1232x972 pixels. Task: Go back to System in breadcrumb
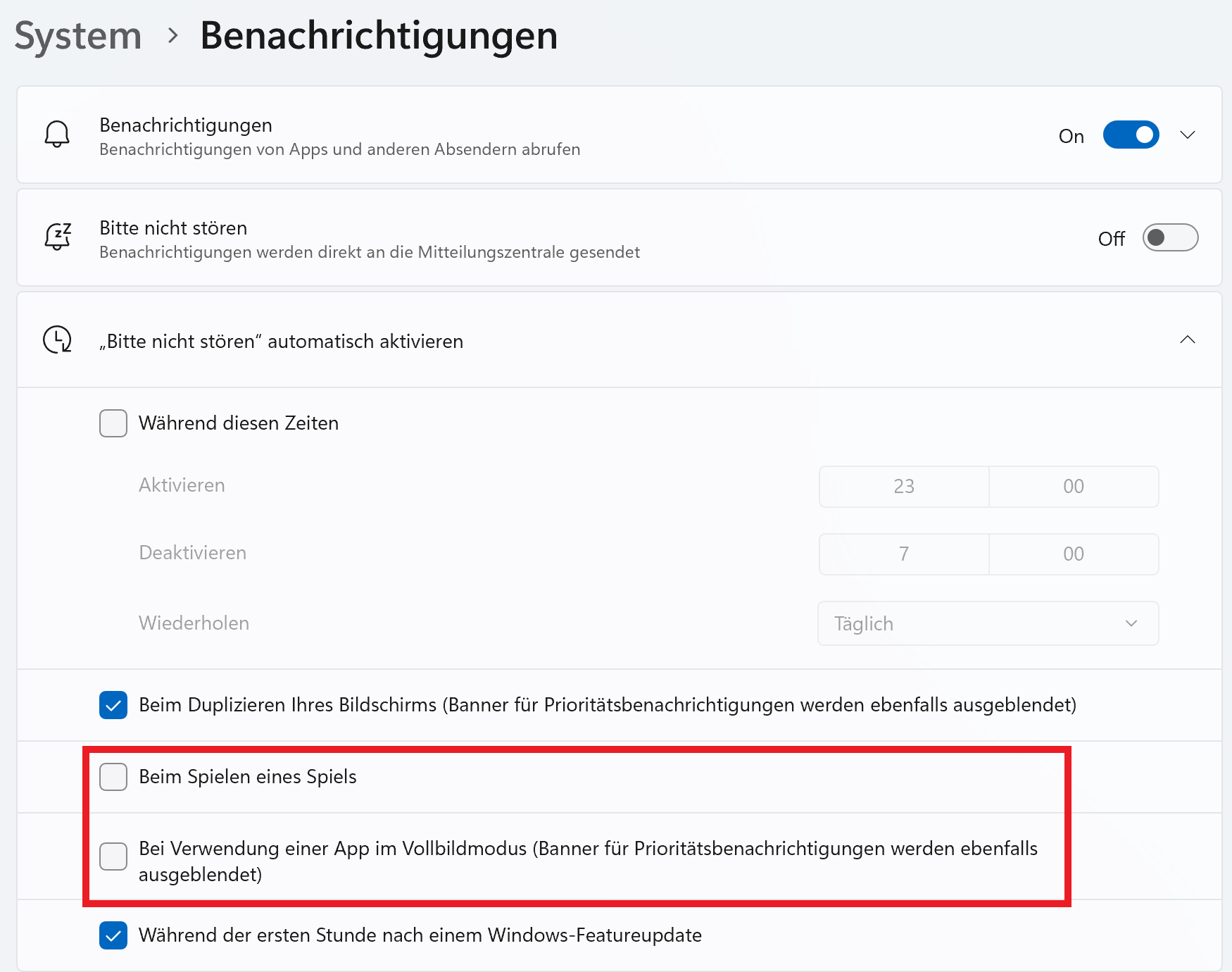pos(78,35)
